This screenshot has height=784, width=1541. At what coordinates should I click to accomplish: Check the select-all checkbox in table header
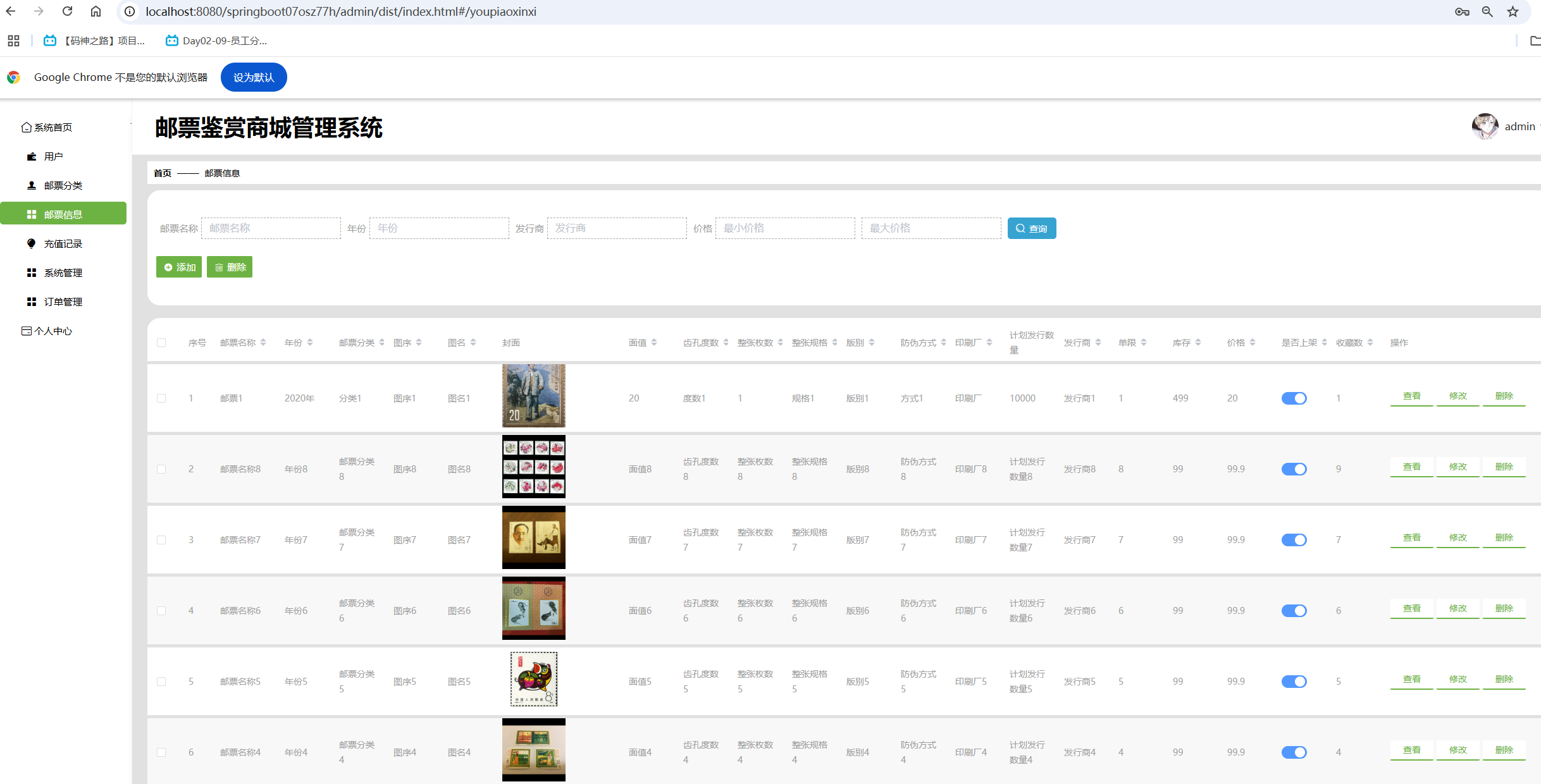click(161, 343)
